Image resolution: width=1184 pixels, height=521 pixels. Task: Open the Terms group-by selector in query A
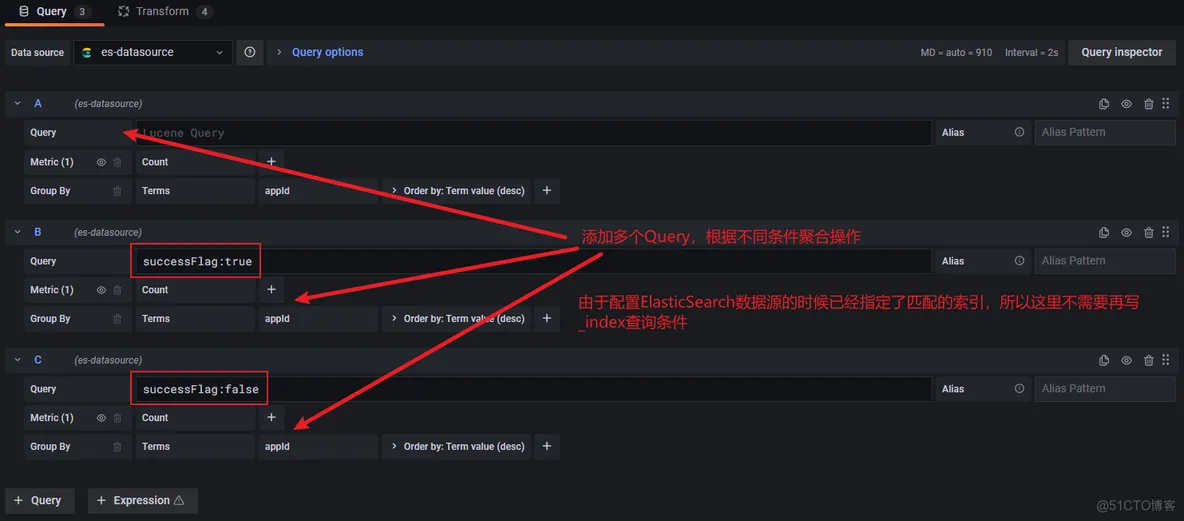coord(196,191)
